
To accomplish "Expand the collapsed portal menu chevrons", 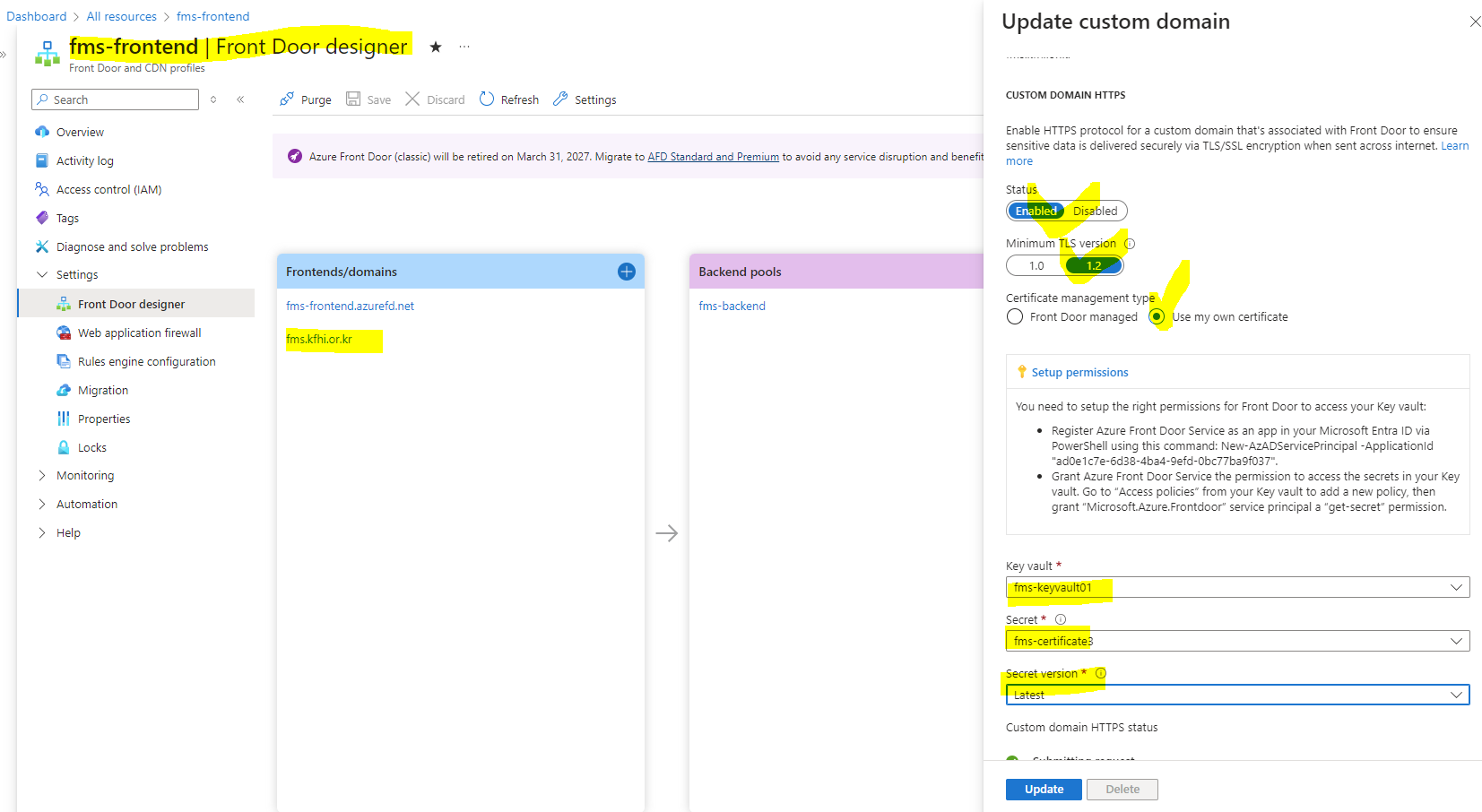I will 4,55.
